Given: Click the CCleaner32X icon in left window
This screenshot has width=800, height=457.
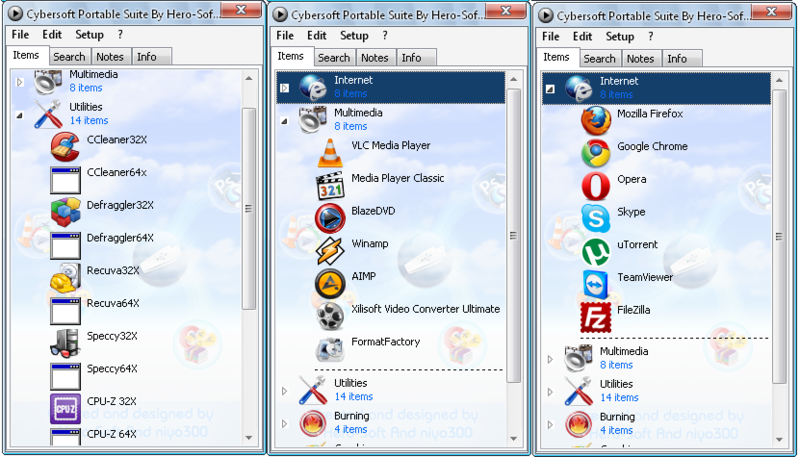Looking at the screenshot, I should [x=65, y=147].
